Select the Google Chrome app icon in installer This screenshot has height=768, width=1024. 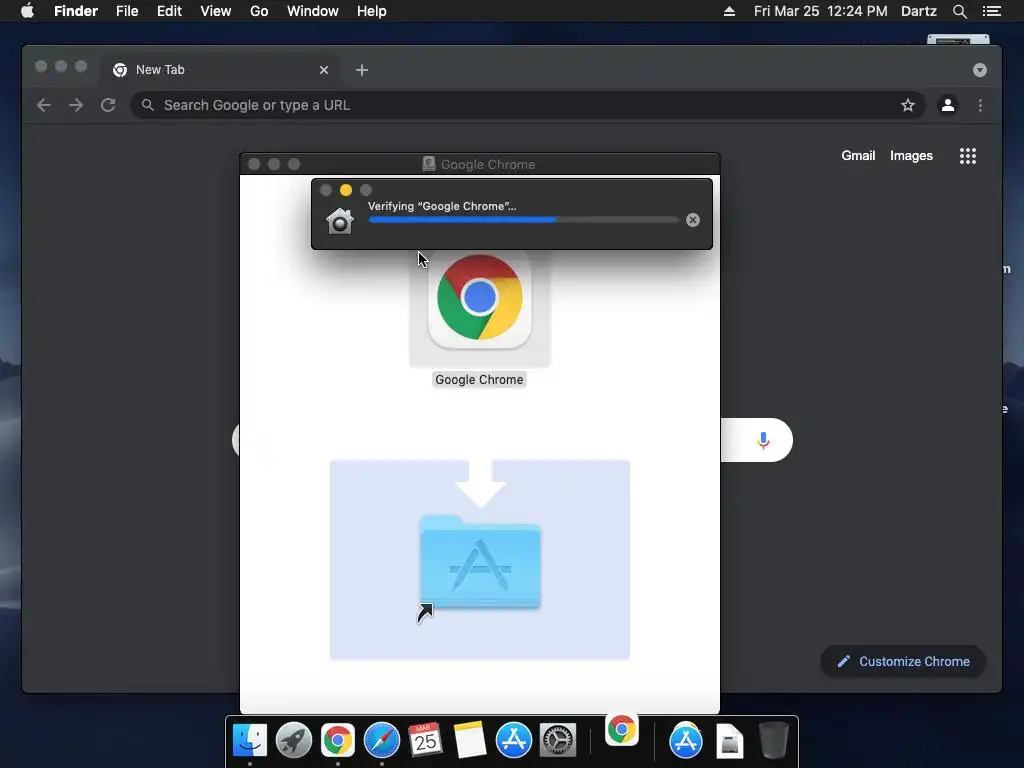click(x=480, y=298)
